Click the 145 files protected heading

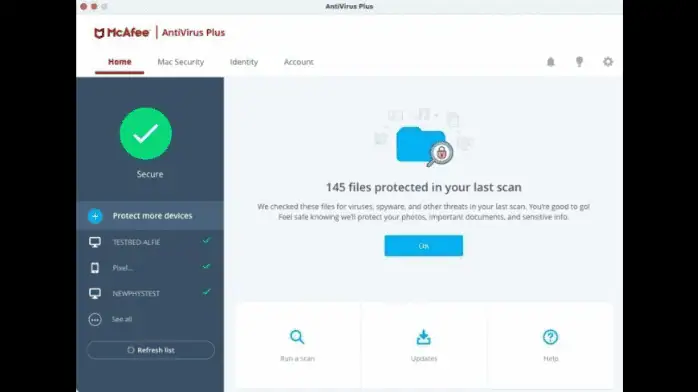click(423, 187)
